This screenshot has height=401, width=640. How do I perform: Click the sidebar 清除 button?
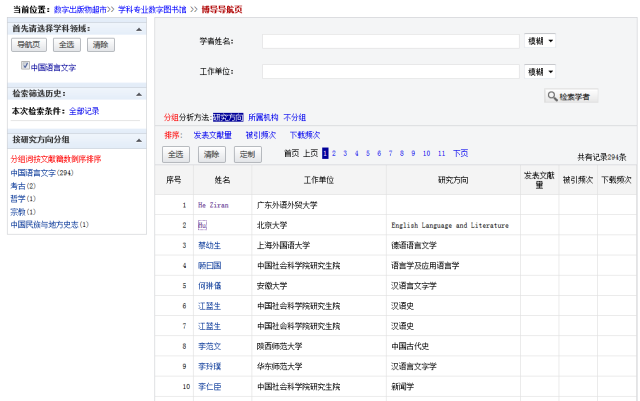click(x=101, y=45)
